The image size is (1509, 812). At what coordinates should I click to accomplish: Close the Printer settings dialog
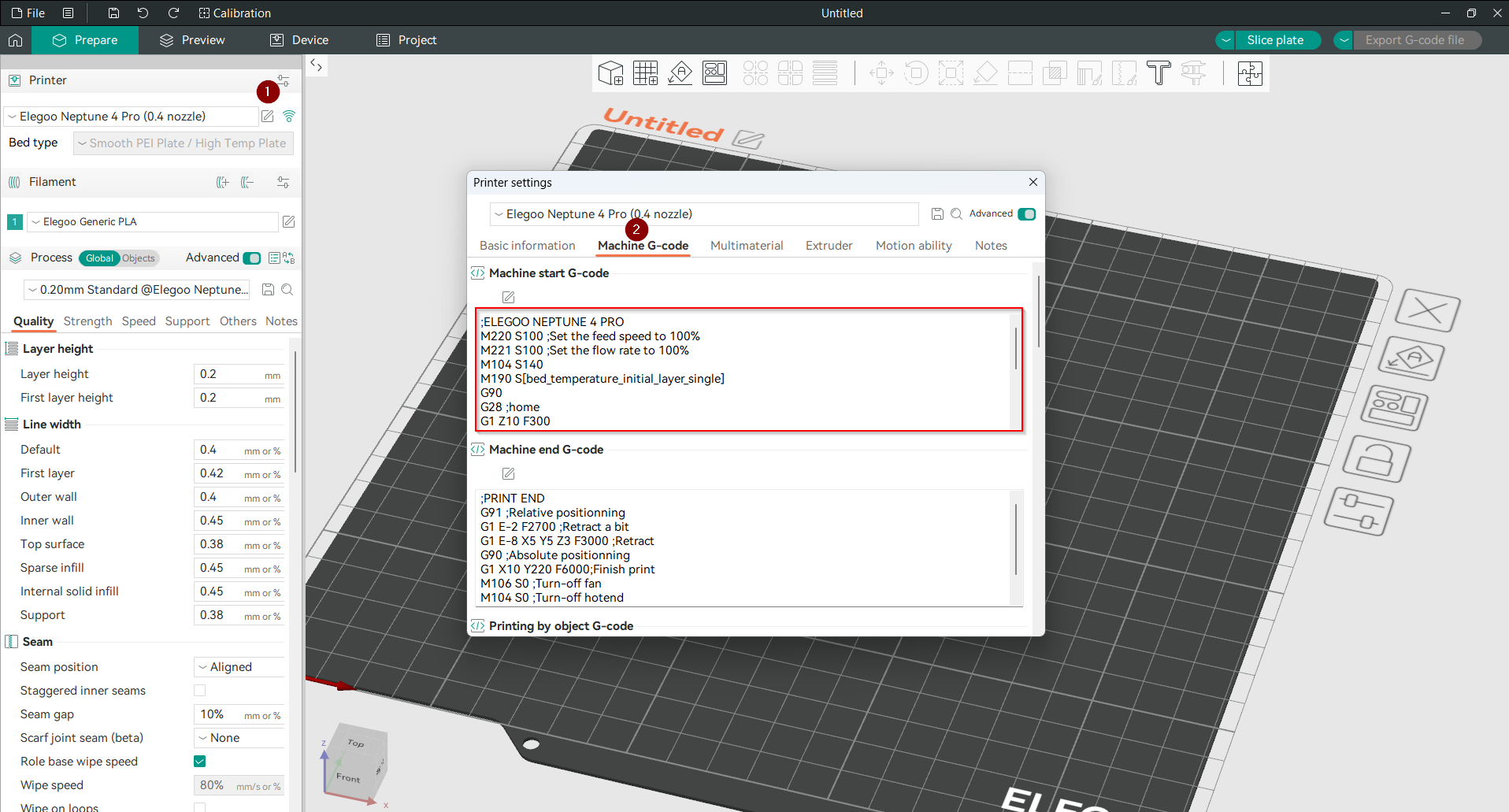[1033, 182]
